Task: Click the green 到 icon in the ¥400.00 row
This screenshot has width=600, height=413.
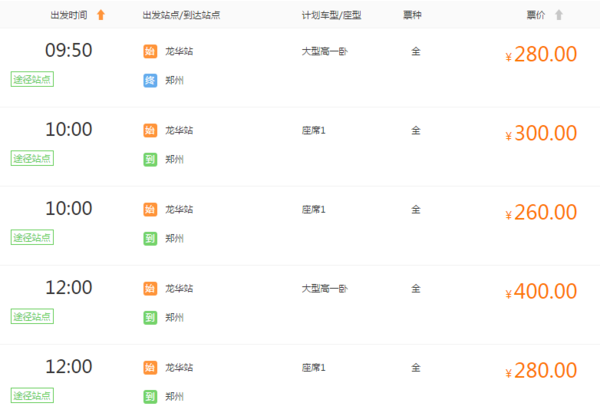Action: coord(150,317)
